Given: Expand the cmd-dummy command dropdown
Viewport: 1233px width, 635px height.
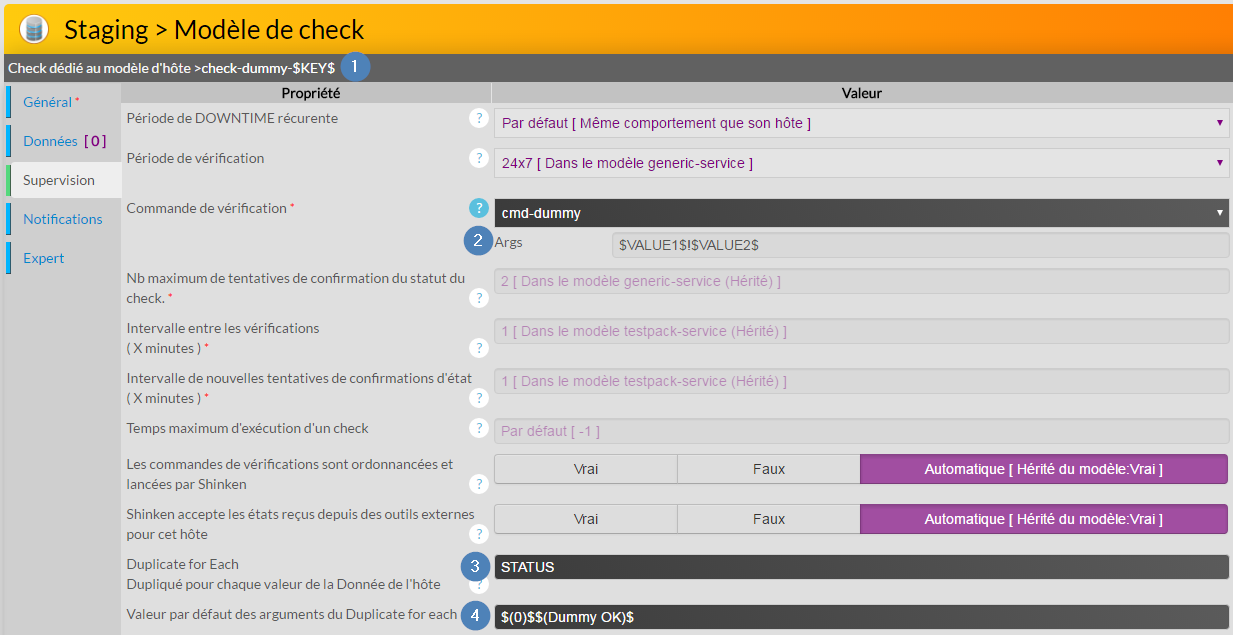Looking at the screenshot, I should point(861,213).
